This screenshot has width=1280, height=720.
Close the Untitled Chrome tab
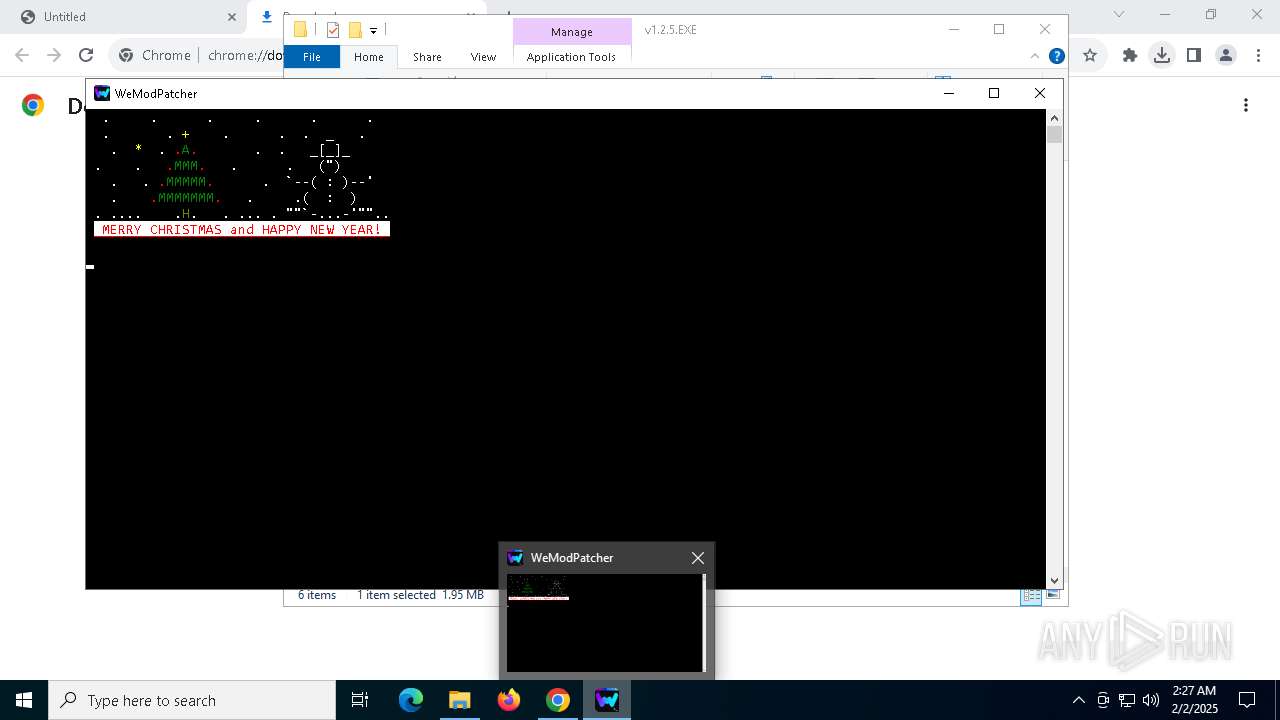coord(232,17)
